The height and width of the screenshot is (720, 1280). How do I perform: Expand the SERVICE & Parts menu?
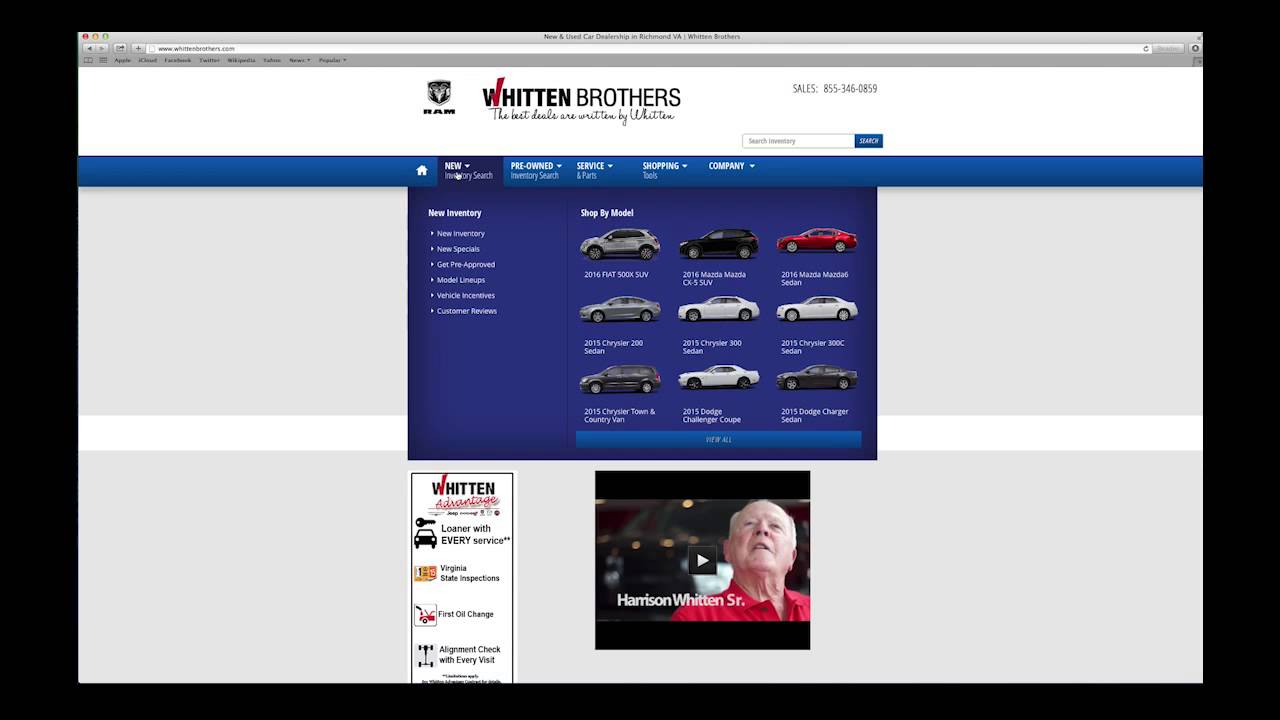(x=594, y=170)
